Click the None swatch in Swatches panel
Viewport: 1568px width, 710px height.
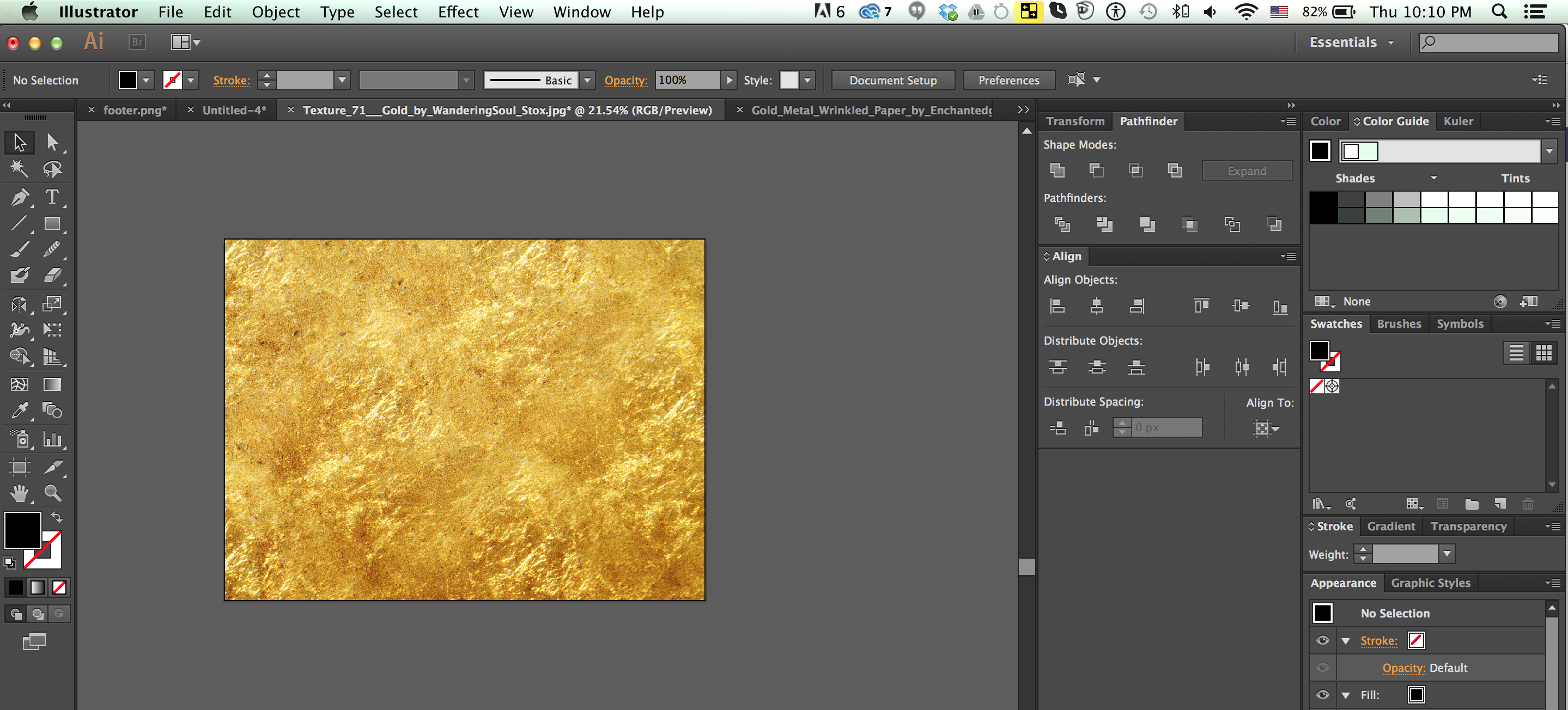1317,385
